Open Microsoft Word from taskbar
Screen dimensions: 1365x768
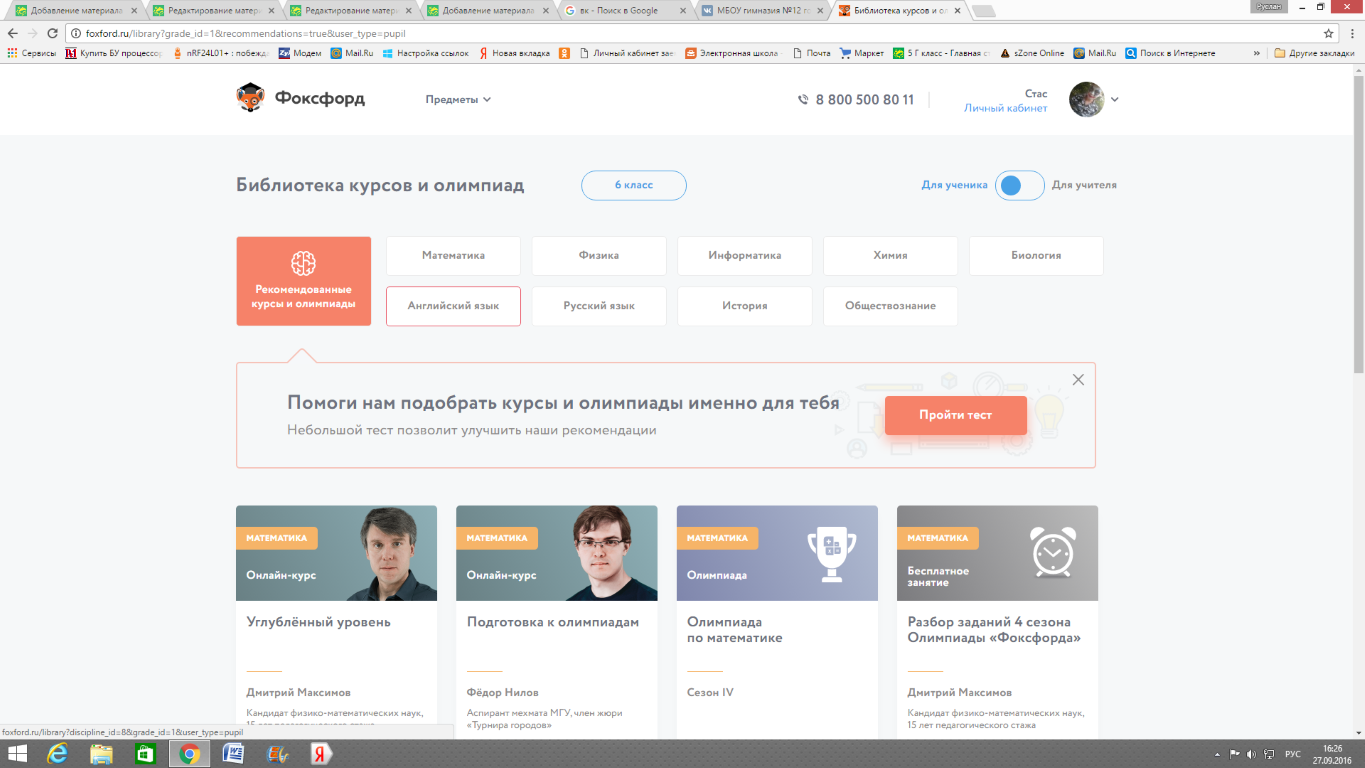[x=233, y=754]
